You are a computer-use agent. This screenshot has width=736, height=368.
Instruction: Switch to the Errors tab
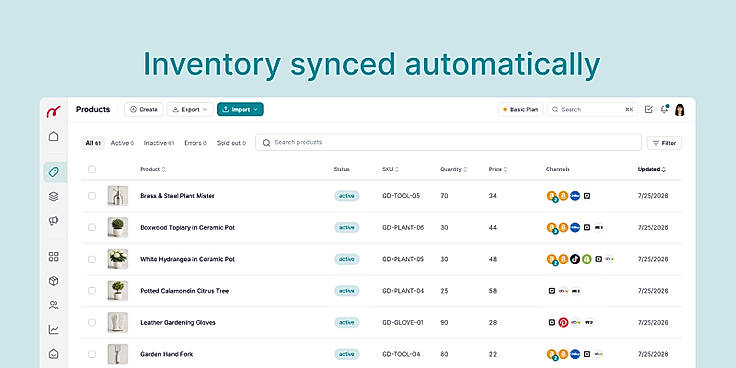195,143
